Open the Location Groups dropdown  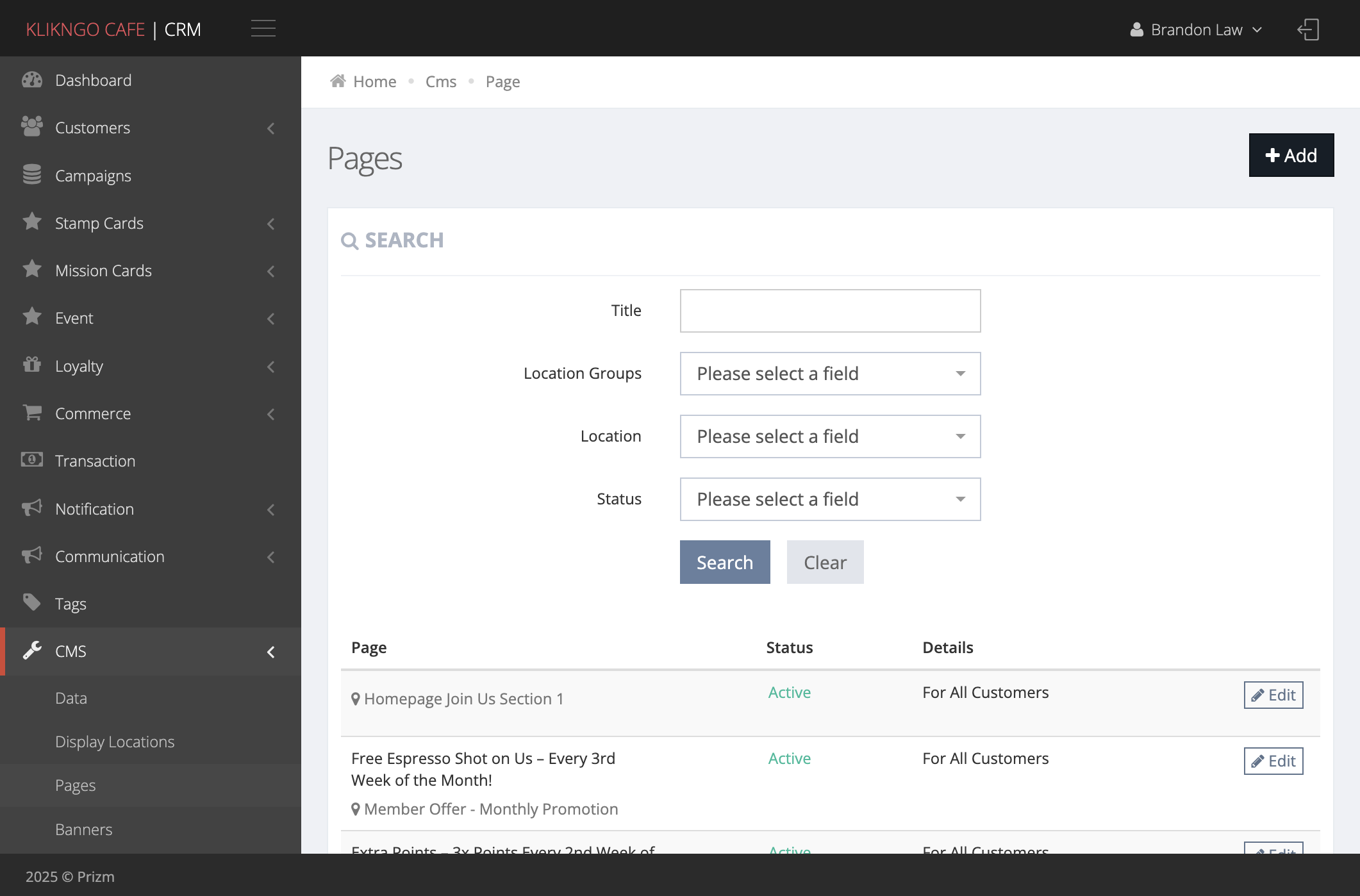830,374
